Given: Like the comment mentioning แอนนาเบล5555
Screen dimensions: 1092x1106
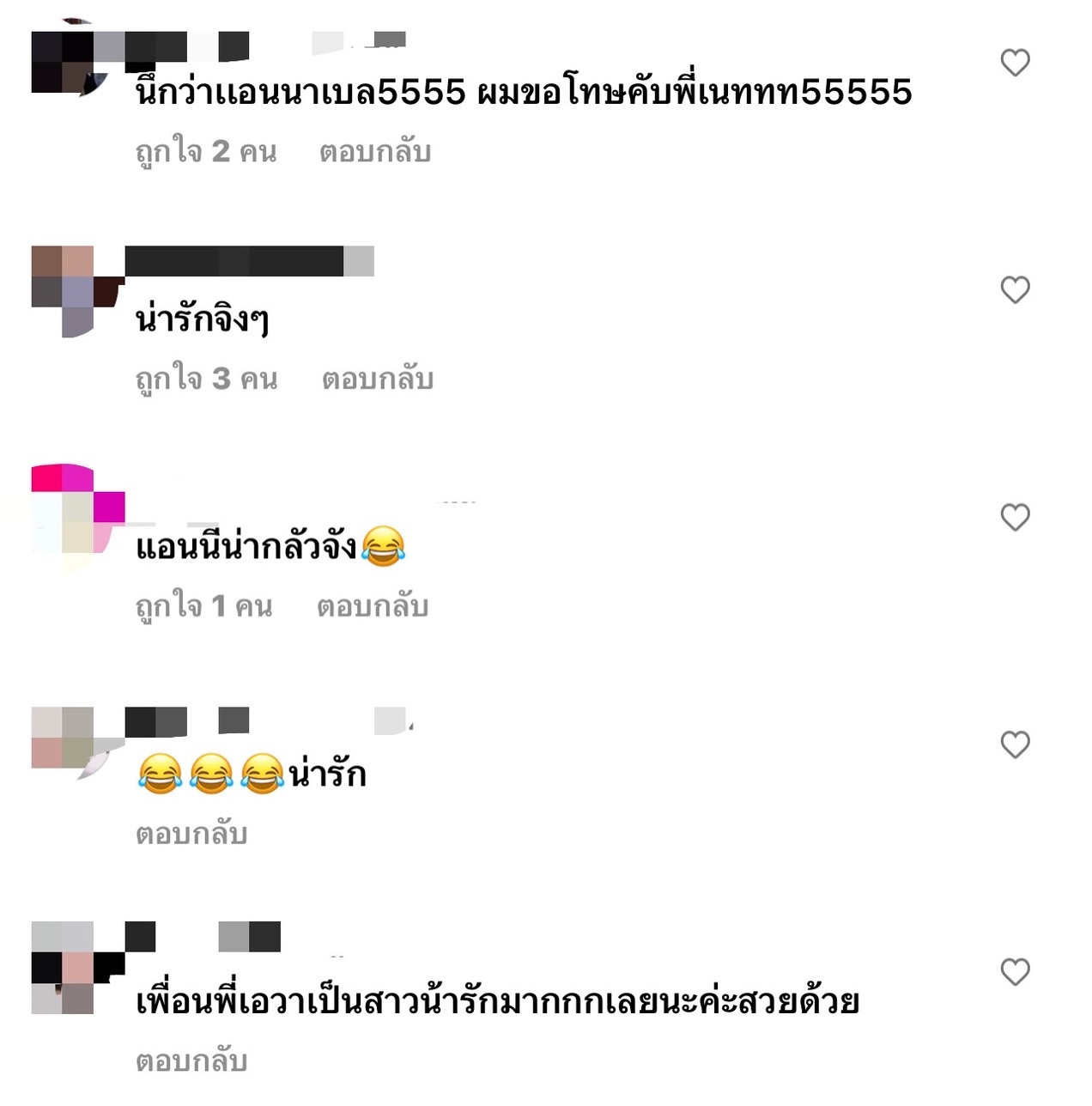Looking at the screenshot, I should coord(1015,63).
